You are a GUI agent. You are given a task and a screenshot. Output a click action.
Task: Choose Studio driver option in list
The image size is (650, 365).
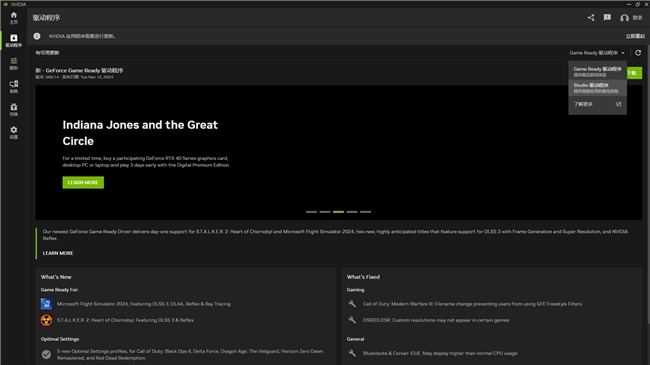(597, 88)
